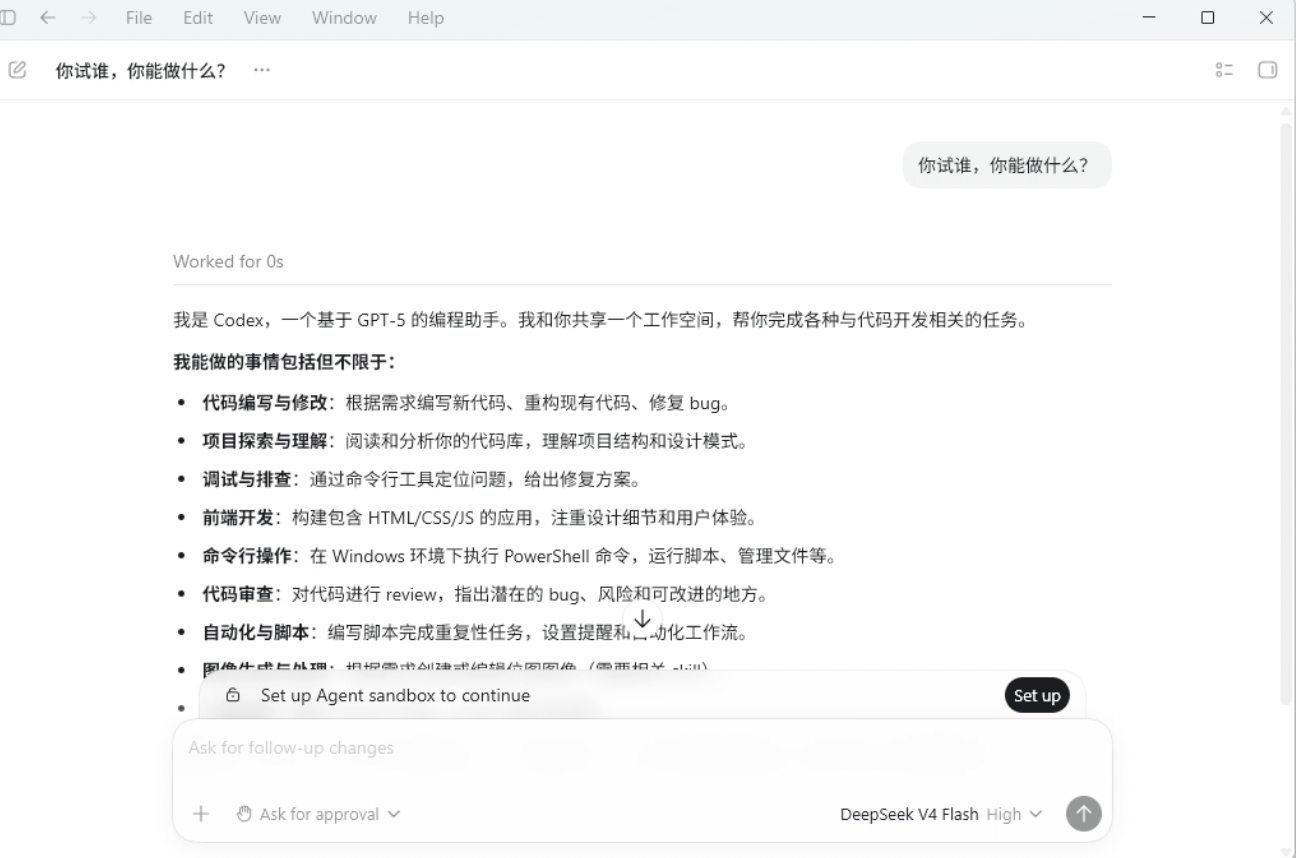The width and height of the screenshot is (1296, 858).
Task: Open the DeepSeek V4 Flash model selector
Action: (x=940, y=814)
